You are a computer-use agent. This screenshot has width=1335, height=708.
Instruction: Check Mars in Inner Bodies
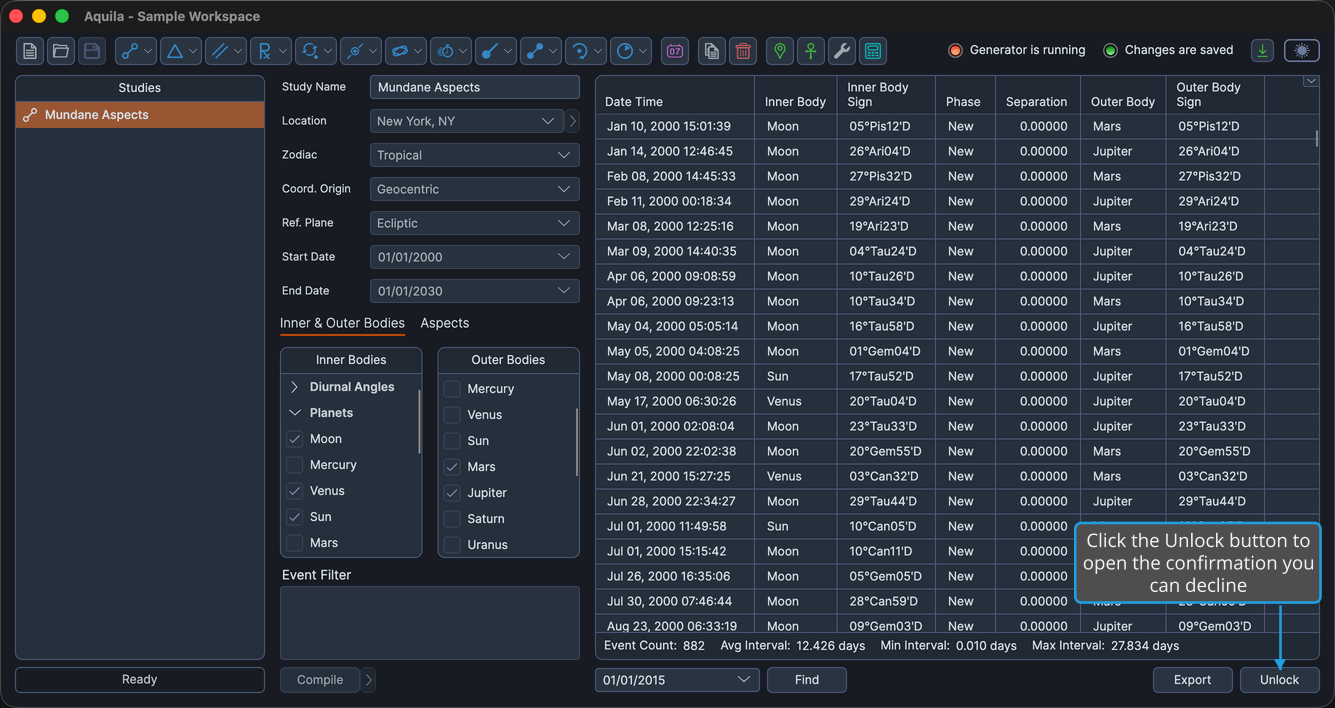(x=294, y=543)
